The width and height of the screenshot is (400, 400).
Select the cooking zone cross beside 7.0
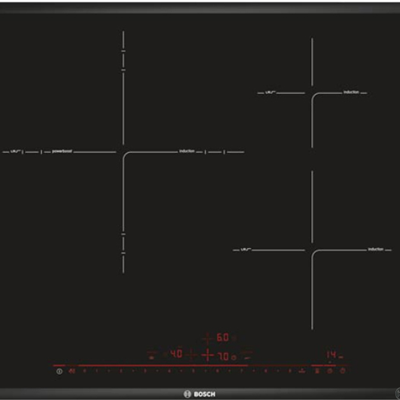tap(208, 355)
